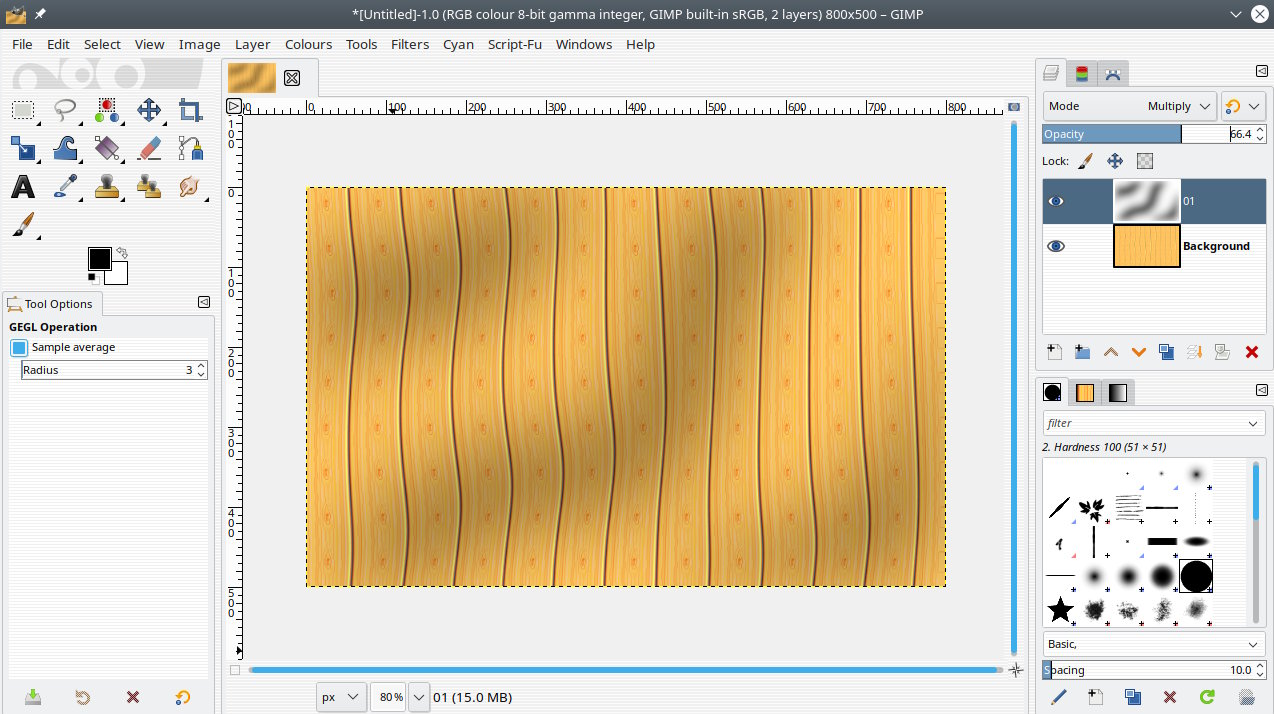Select the Rectangle Select tool

click(23, 110)
